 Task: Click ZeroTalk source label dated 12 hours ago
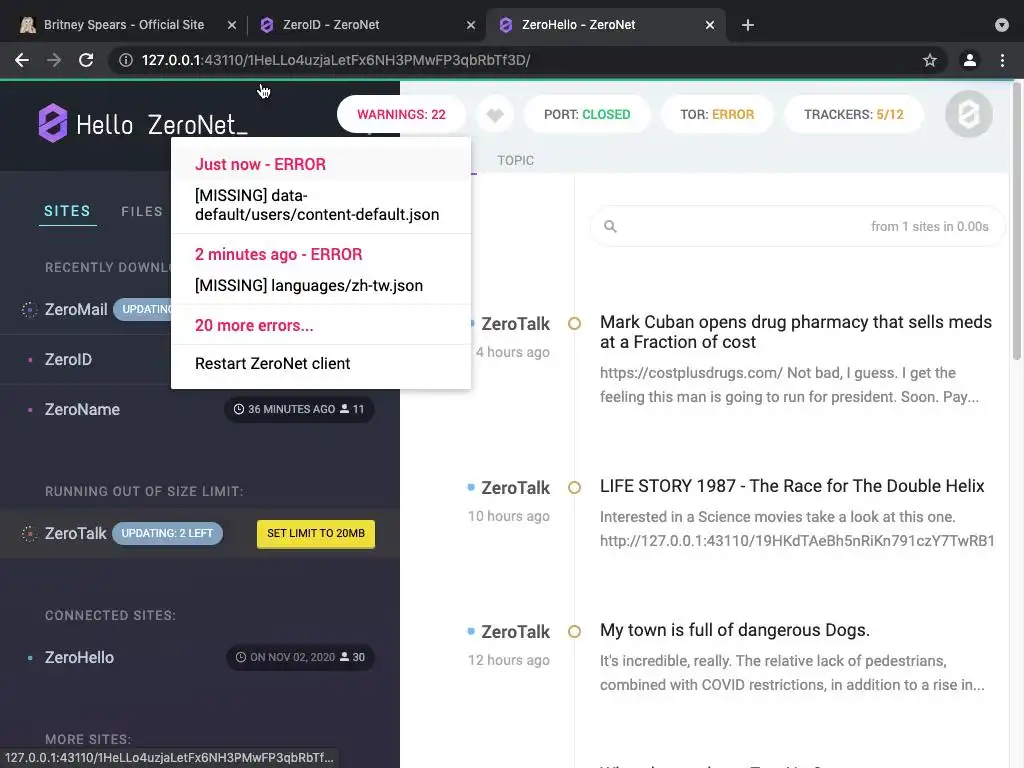(515, 632)
